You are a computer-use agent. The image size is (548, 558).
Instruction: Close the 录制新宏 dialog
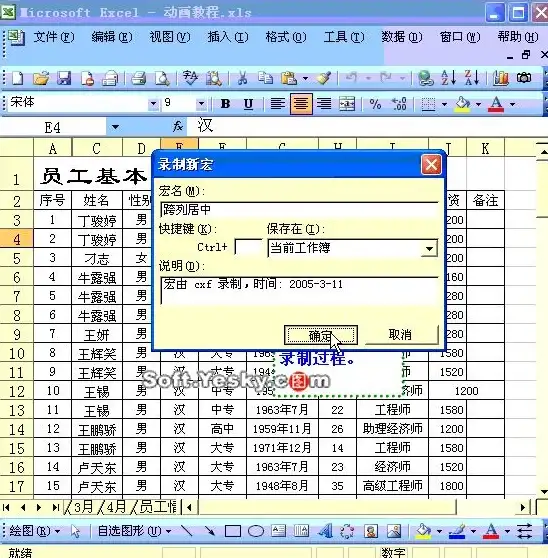point(431,165)
